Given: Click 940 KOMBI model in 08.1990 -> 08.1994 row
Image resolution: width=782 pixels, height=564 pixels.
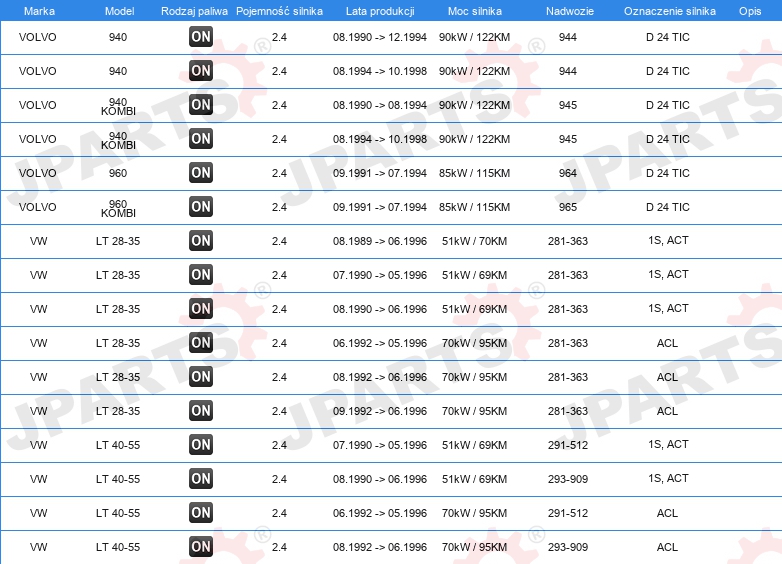Looking at the screenshot, I should pyautogui.click(x=118, y=106).
